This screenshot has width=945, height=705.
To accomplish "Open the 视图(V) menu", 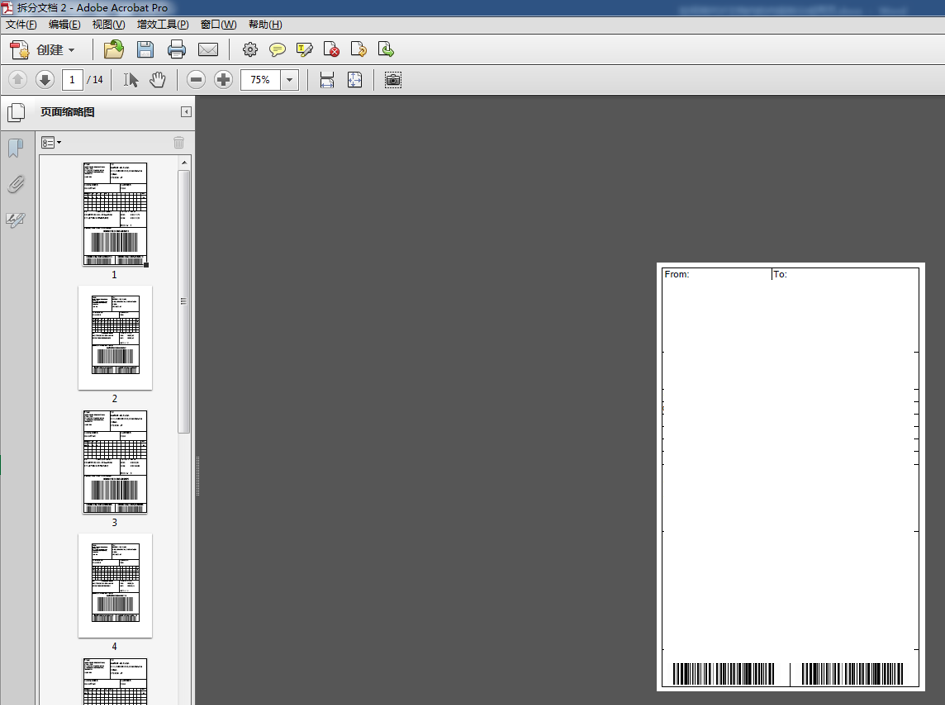I will pos(108,24).
